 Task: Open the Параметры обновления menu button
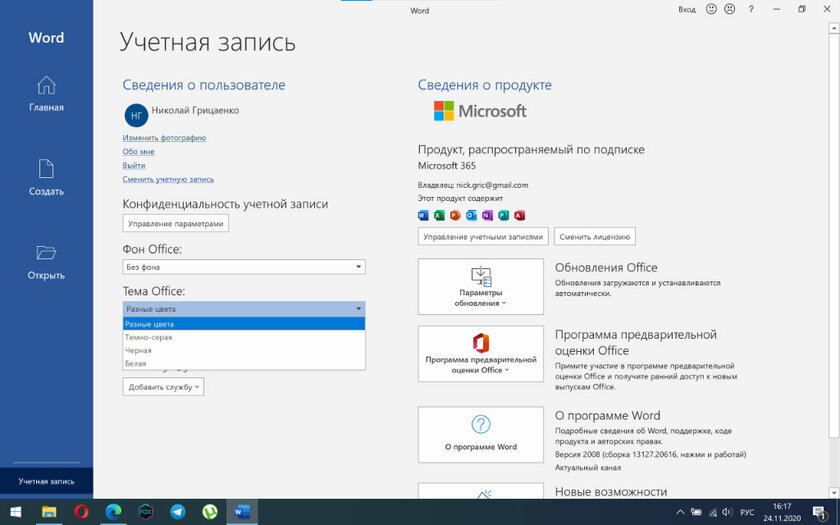481,287
